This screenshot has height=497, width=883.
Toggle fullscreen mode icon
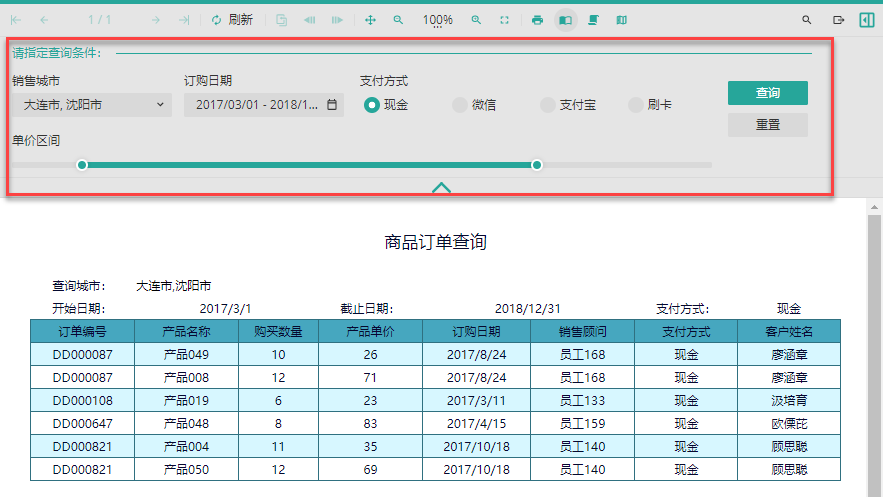tap(505, 20)
